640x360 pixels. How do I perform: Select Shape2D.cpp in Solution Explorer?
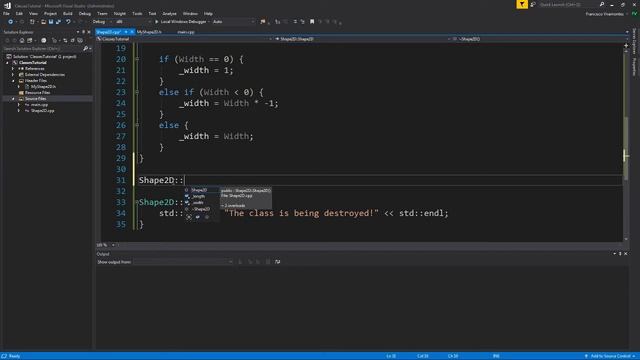tap(42, 111)
